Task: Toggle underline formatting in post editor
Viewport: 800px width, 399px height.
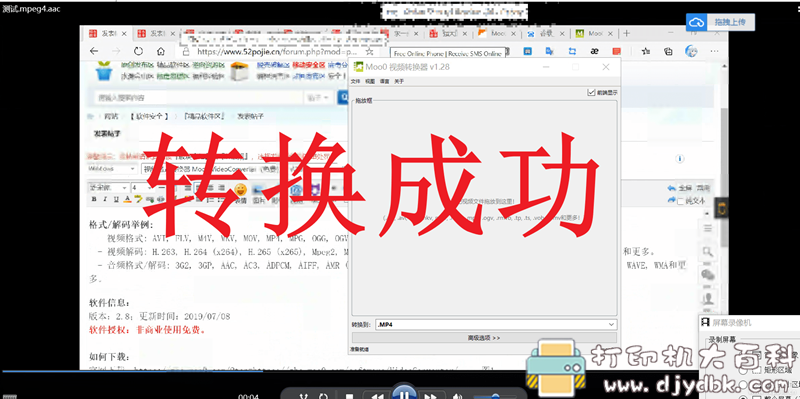Action: [x=116, y=200]
